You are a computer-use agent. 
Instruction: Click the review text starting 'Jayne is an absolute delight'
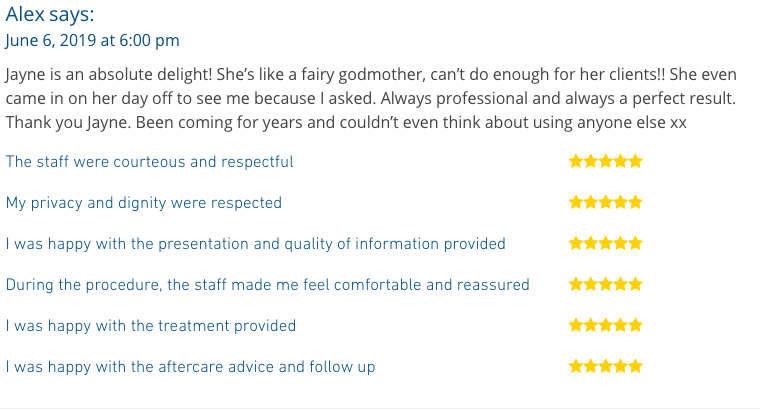(371, 98)
